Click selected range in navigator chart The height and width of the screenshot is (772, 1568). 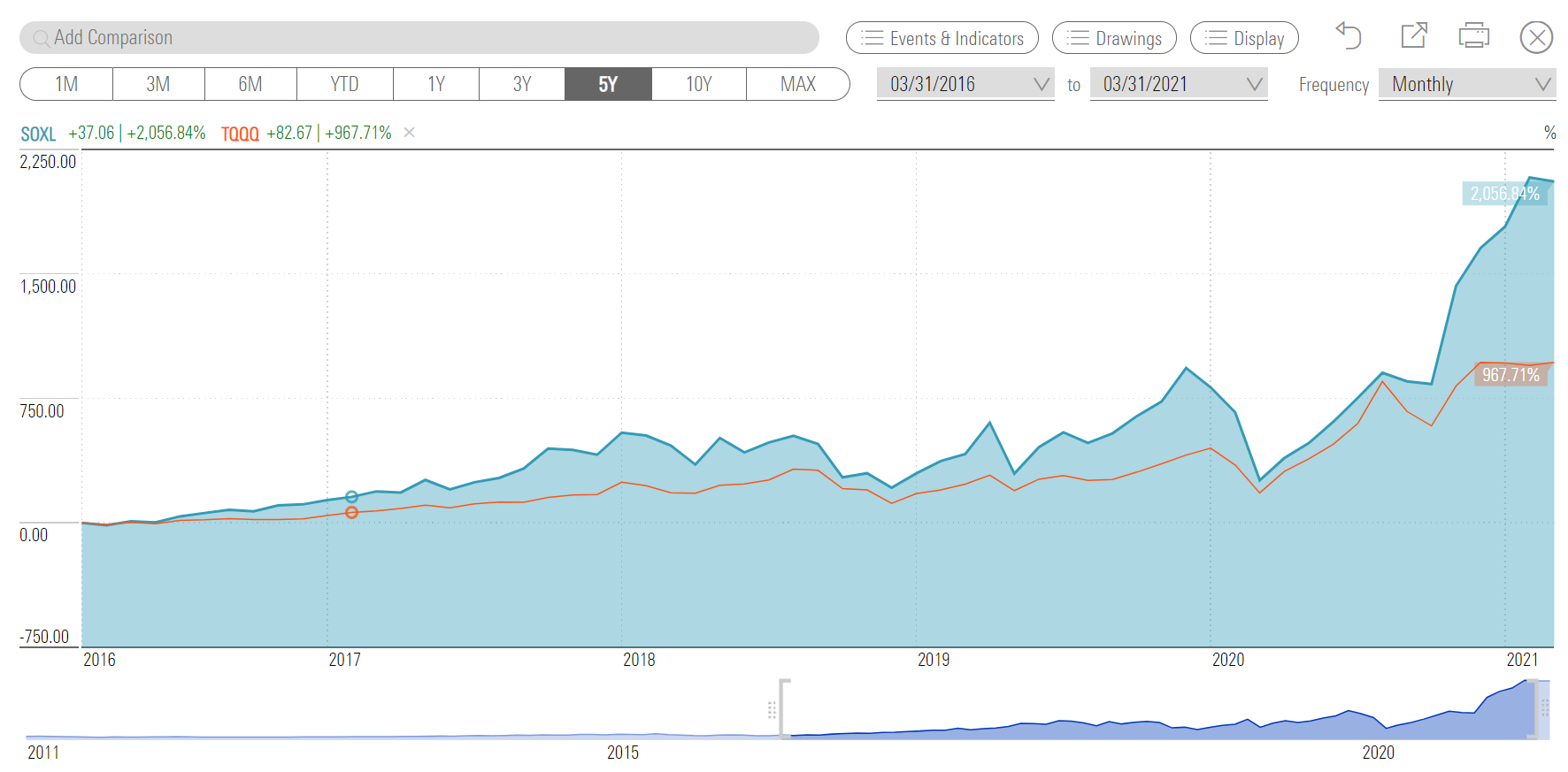[1159, 710]
